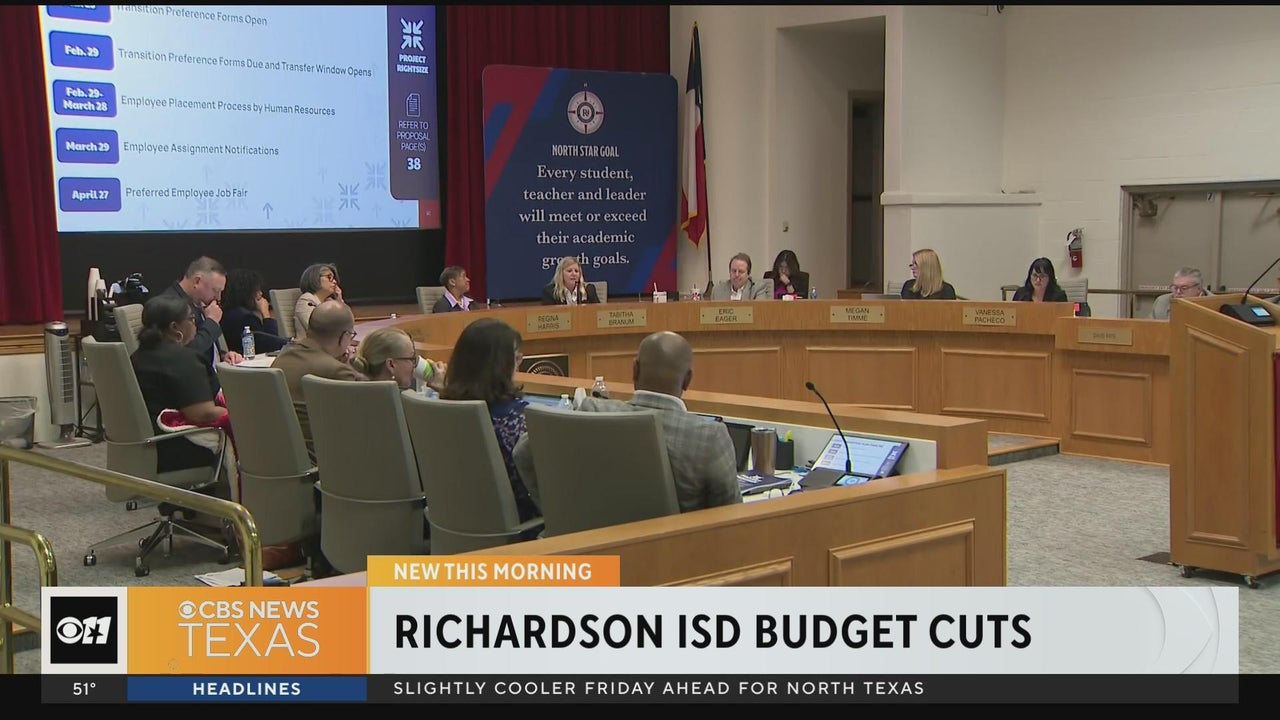Click the North Star Goal compass emblem
The width and height of the screenshot is (1280, 720).
(585, 111)
